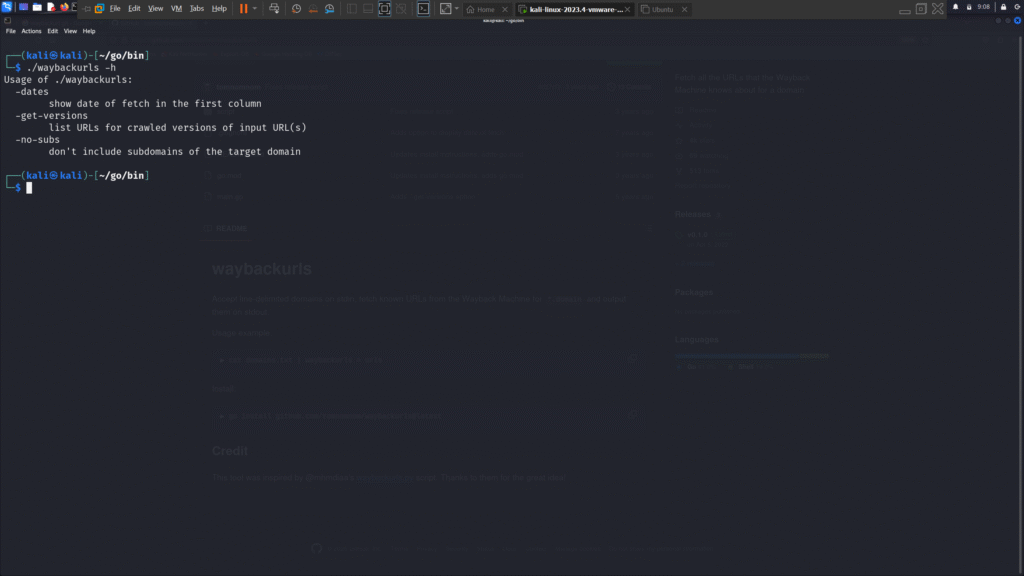Take a snapshot of this virtual machine
The image size is (1024, 576).
click(296, 8)
